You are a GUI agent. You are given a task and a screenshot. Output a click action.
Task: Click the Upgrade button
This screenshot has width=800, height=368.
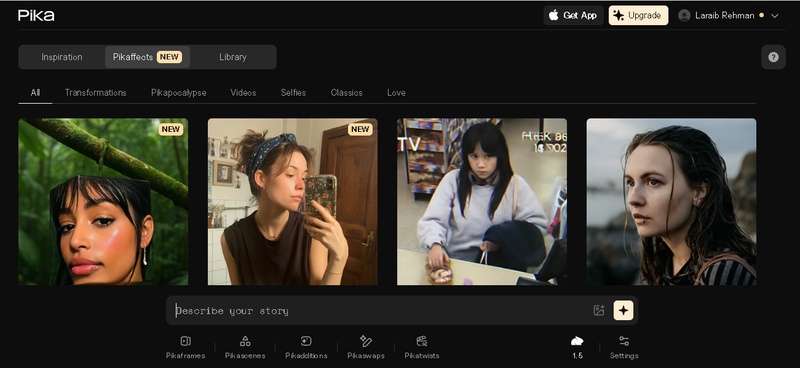click(x=638, y=15)
